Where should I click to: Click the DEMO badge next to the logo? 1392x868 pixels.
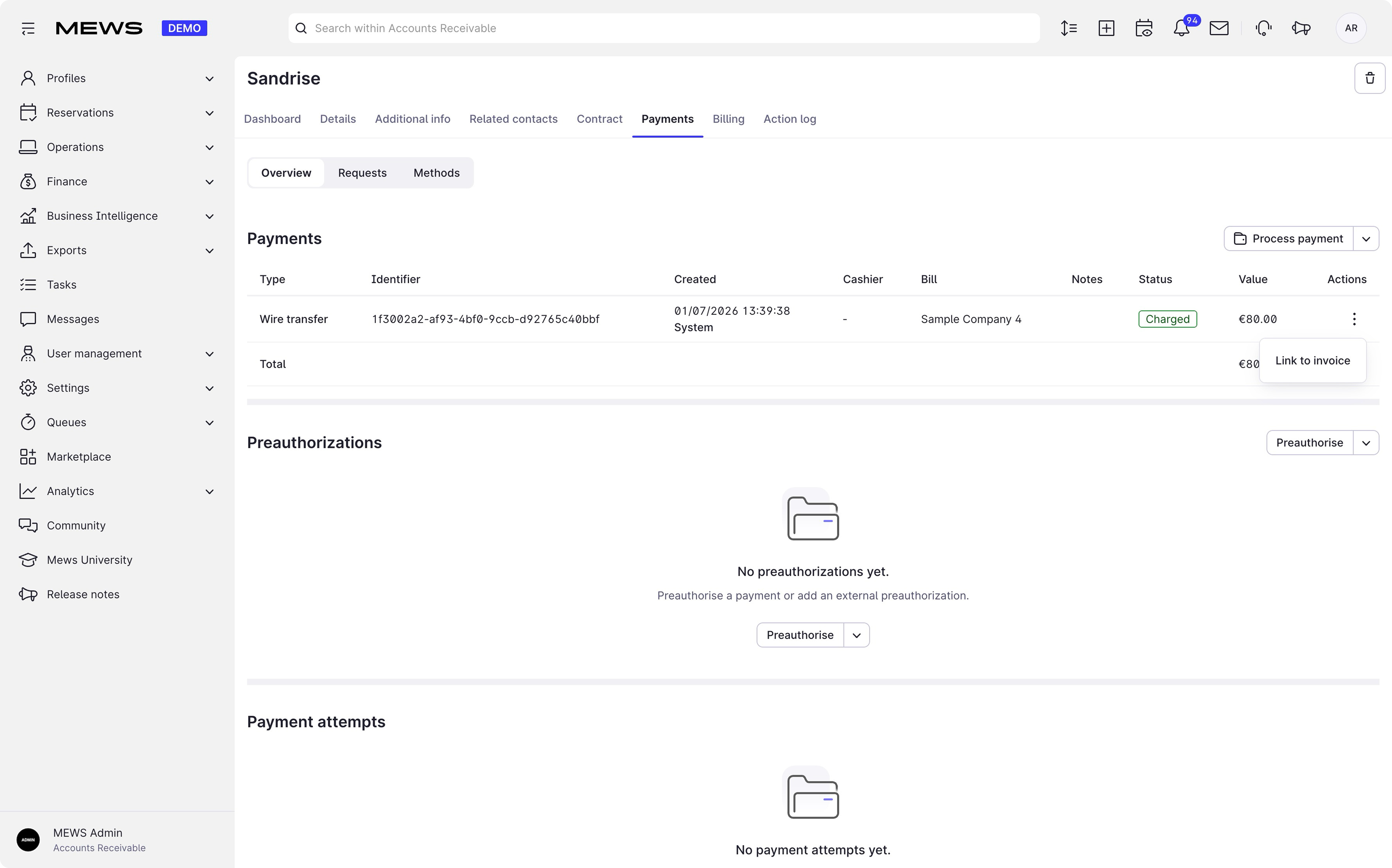coord(184,28)
